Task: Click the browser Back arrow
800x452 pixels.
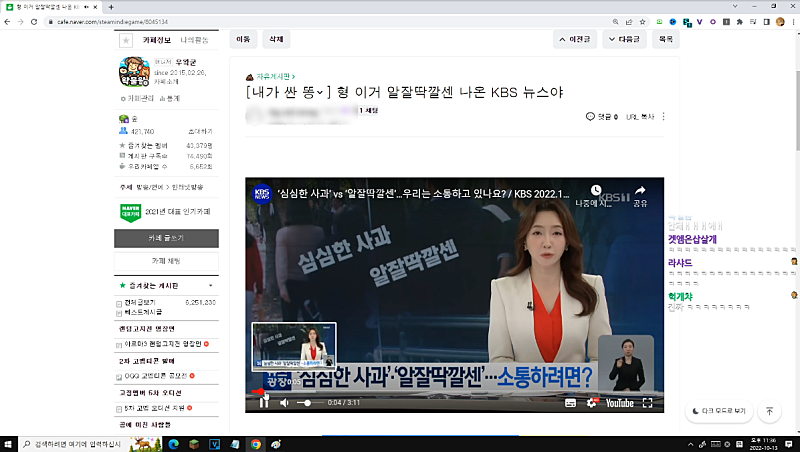Action: [7, 22]
